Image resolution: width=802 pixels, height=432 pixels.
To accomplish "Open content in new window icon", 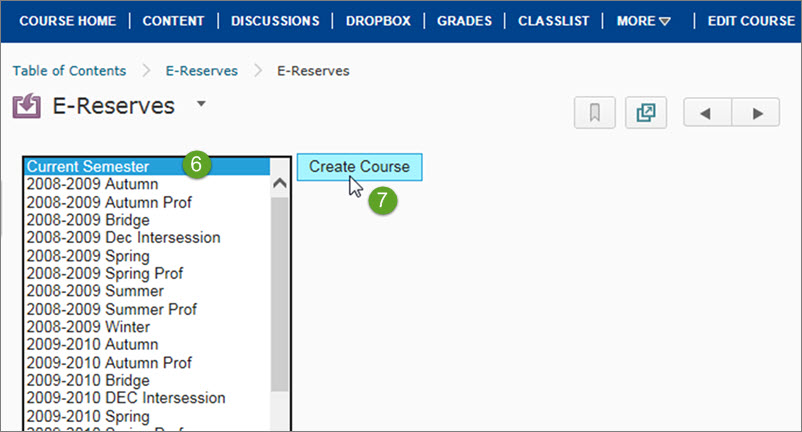I will (x=645, y=112).
